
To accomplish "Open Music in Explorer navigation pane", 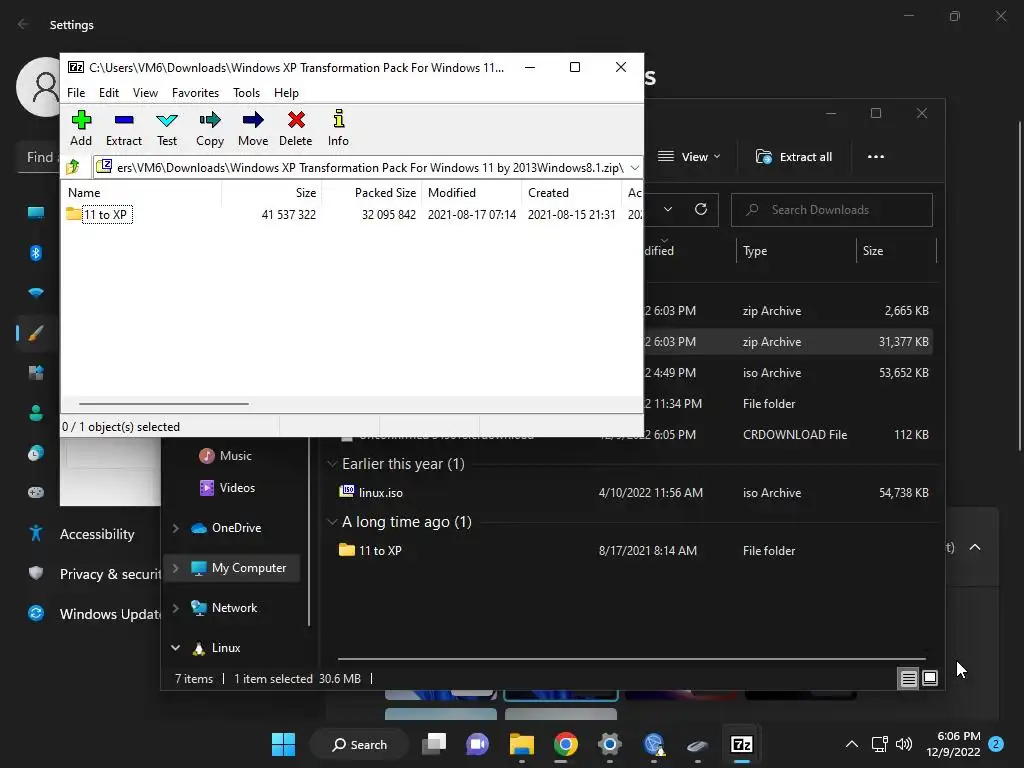I will (x=225, y=456).
